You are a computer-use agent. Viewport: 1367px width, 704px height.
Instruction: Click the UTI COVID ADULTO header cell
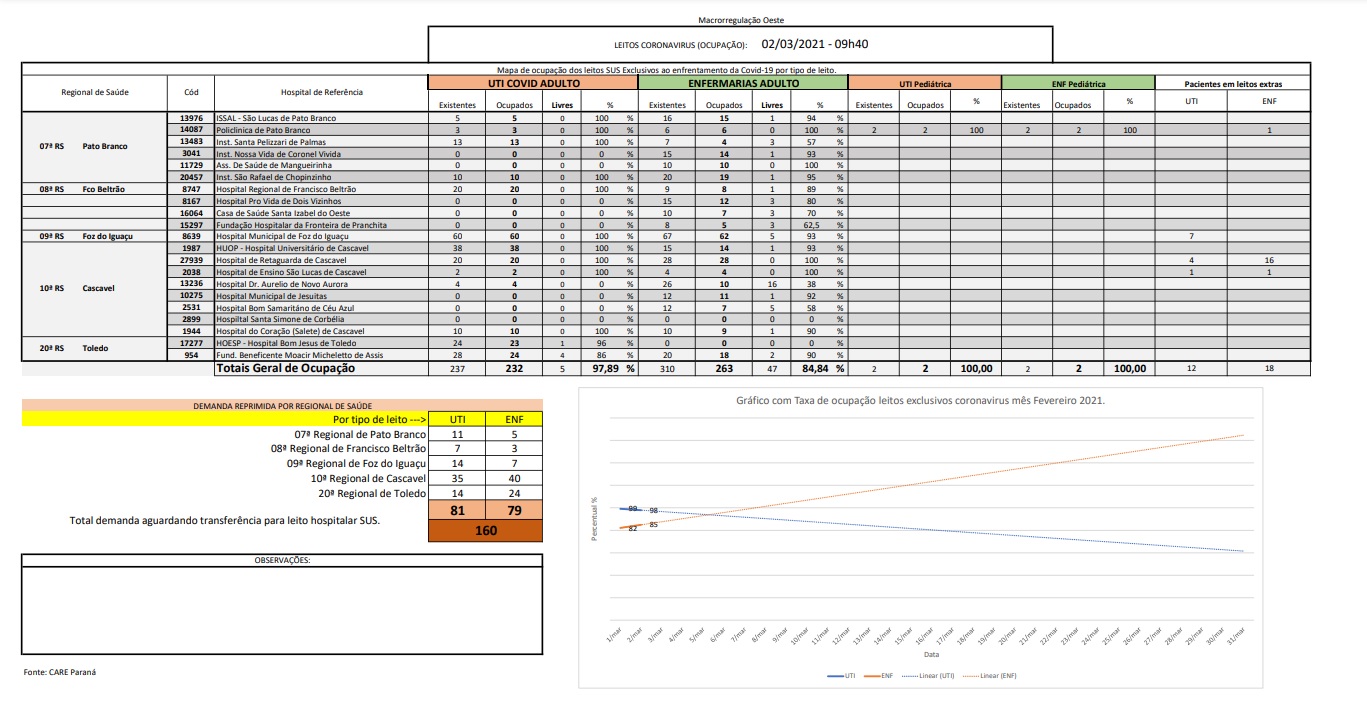tap(532, 84)
